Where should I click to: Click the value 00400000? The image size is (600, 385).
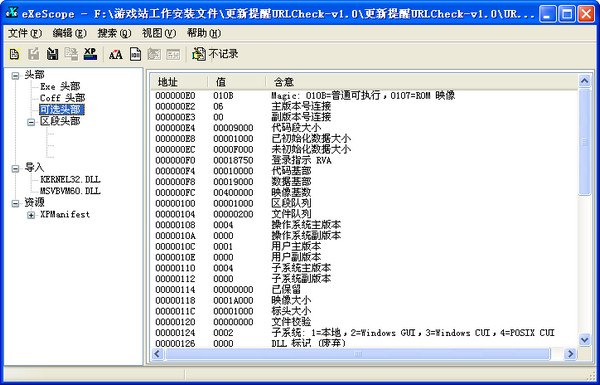(x=233, y=192)
